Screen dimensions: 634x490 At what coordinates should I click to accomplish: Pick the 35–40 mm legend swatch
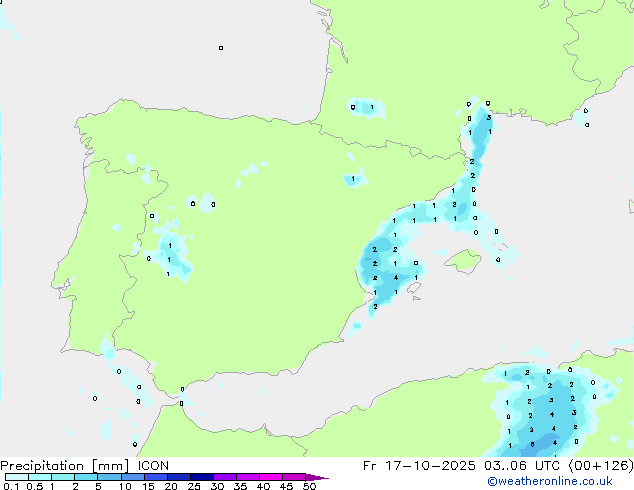pos(247,477)
